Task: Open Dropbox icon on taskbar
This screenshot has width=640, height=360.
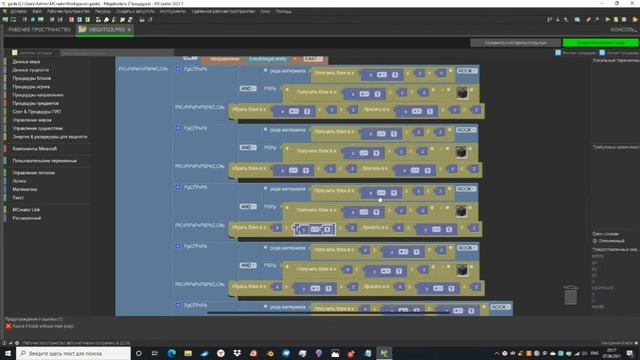Action: click(237, 353)
